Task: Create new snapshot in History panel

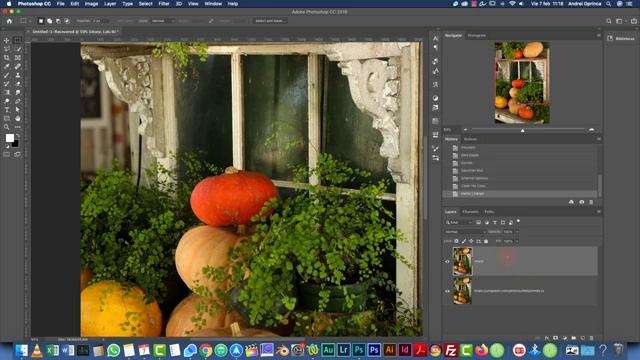Action: coord(581,202)
